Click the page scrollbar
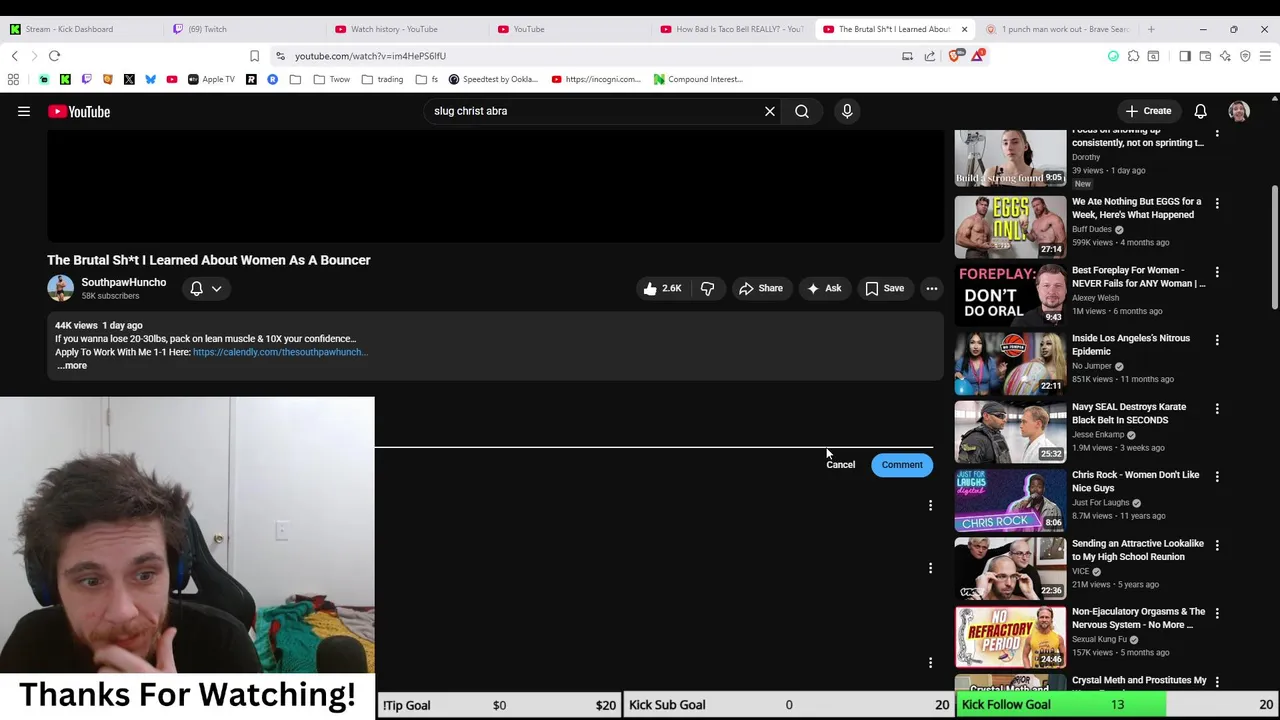Viewport: 1280px width, 720px height. coord(1274,247)
